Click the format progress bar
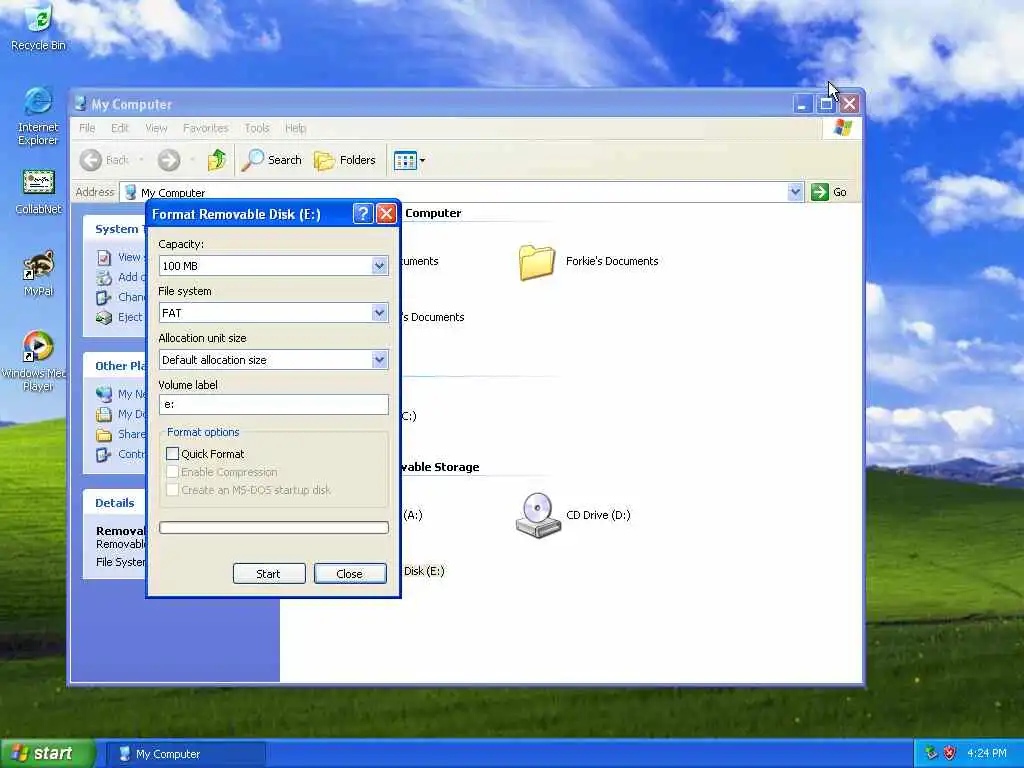 274,528
